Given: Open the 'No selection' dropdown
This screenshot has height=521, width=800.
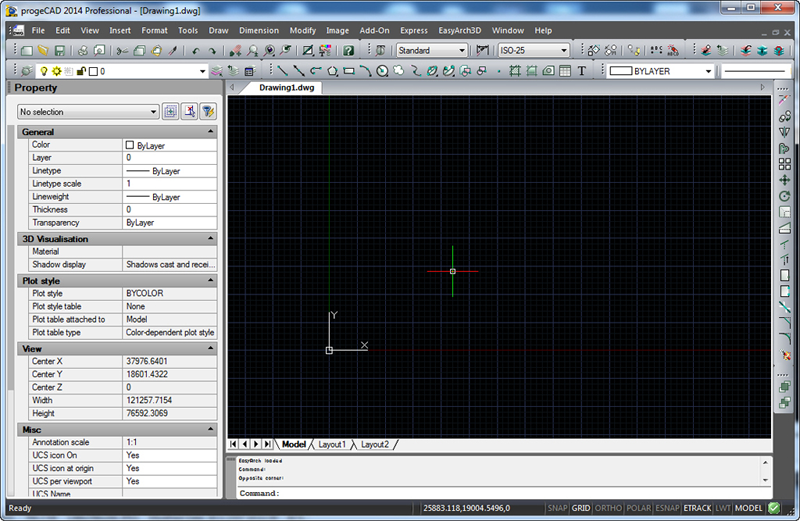Looking at the screenshot, I should coord(153,112).
